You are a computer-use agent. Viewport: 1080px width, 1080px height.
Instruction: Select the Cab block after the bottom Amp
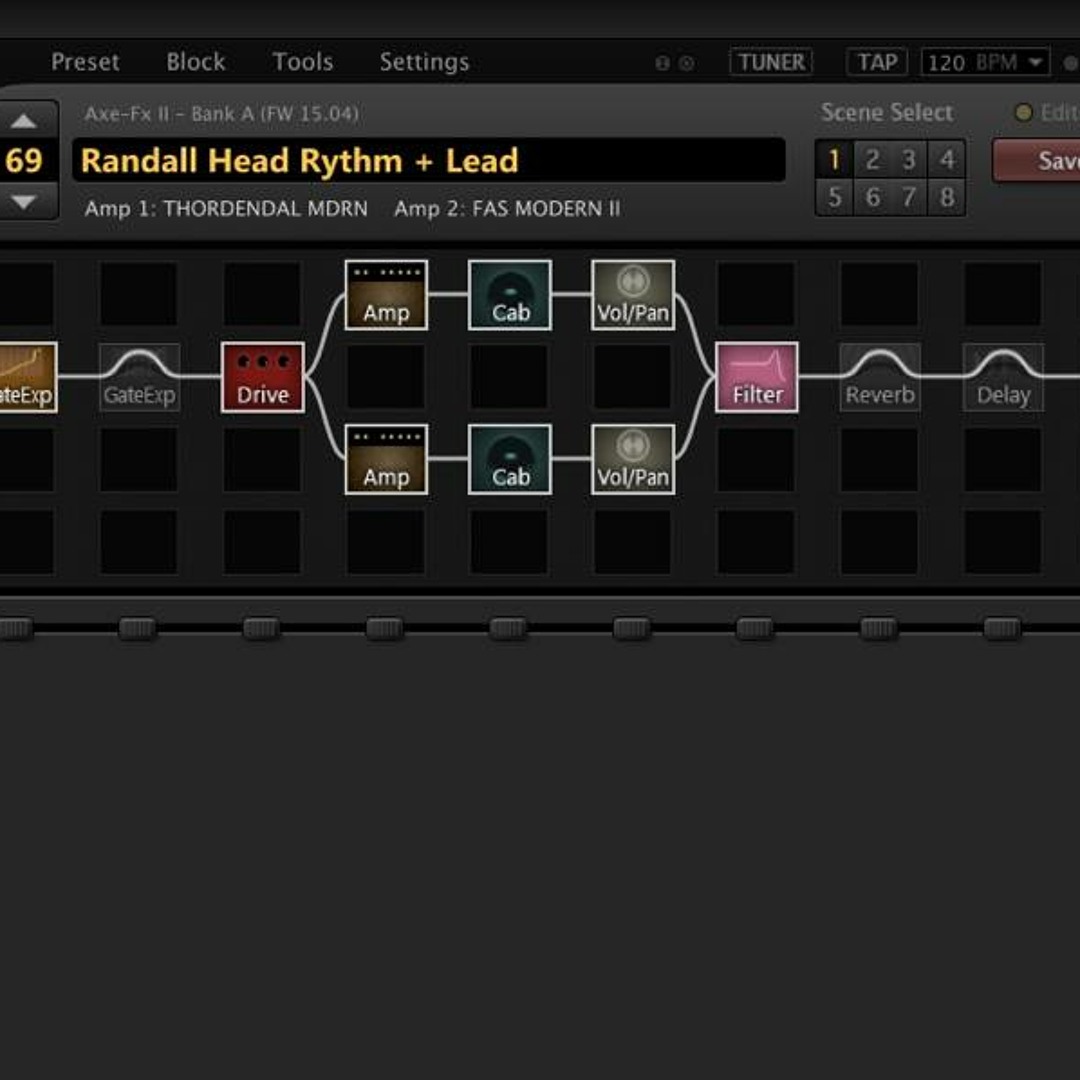coord(510,459)
